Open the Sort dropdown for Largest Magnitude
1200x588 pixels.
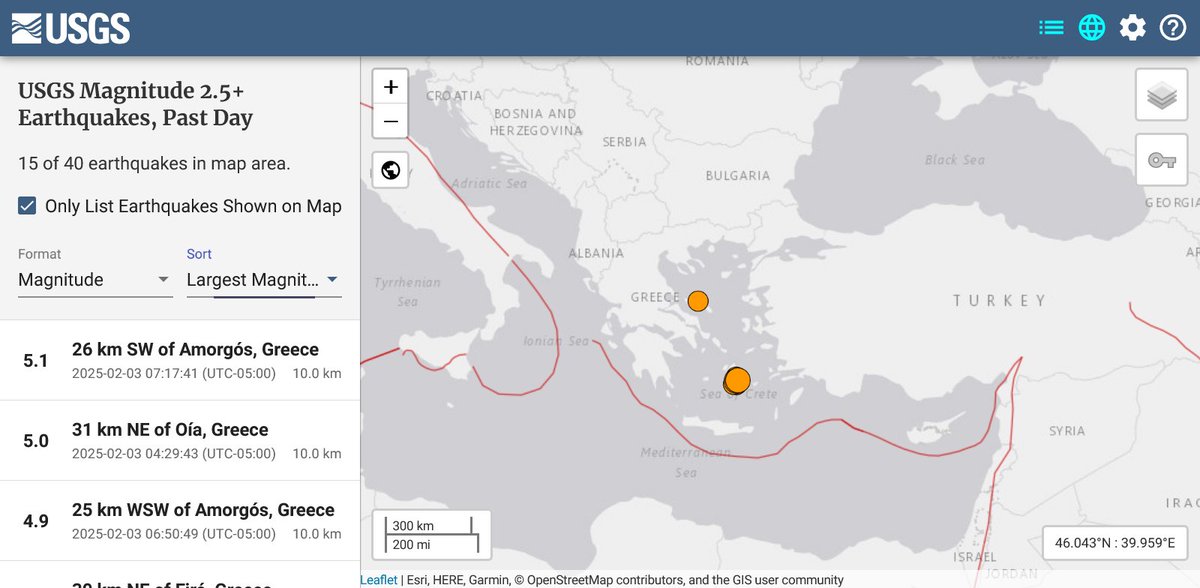(262, 280)
